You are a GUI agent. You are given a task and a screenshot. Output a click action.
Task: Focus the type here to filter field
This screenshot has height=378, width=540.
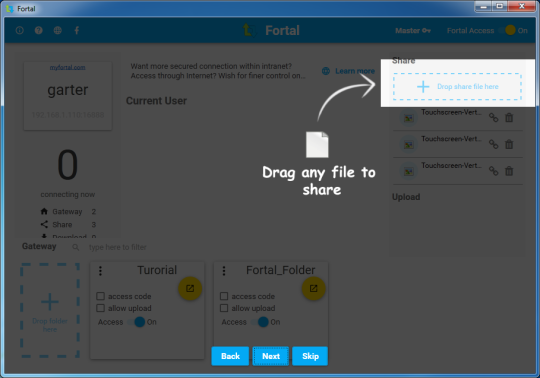pos(118,247)
